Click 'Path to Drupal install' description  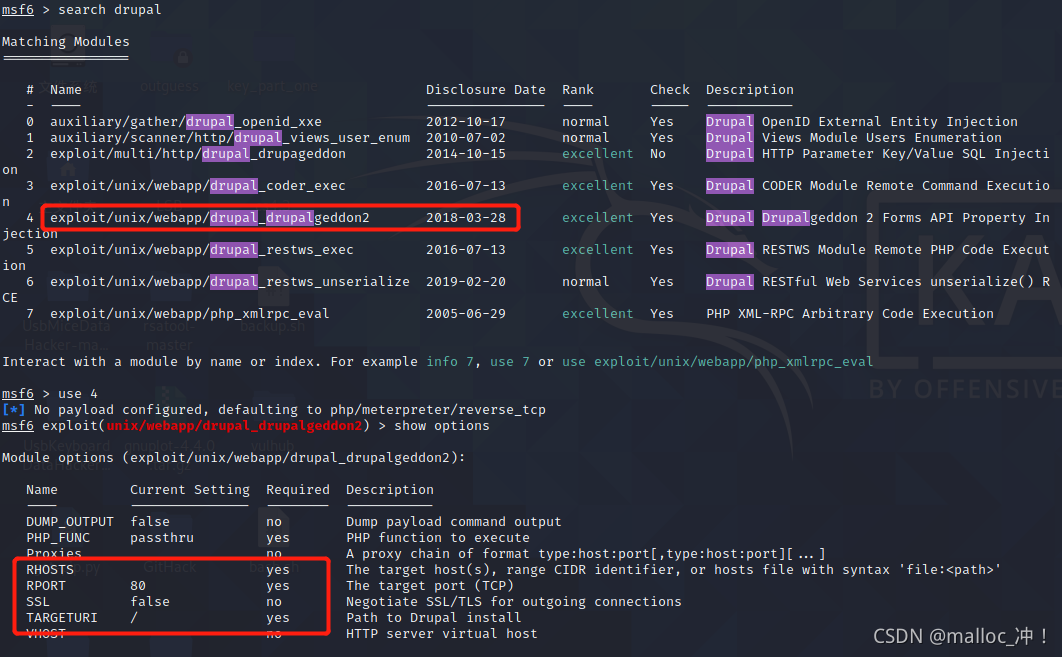click(x=433, y=618)
